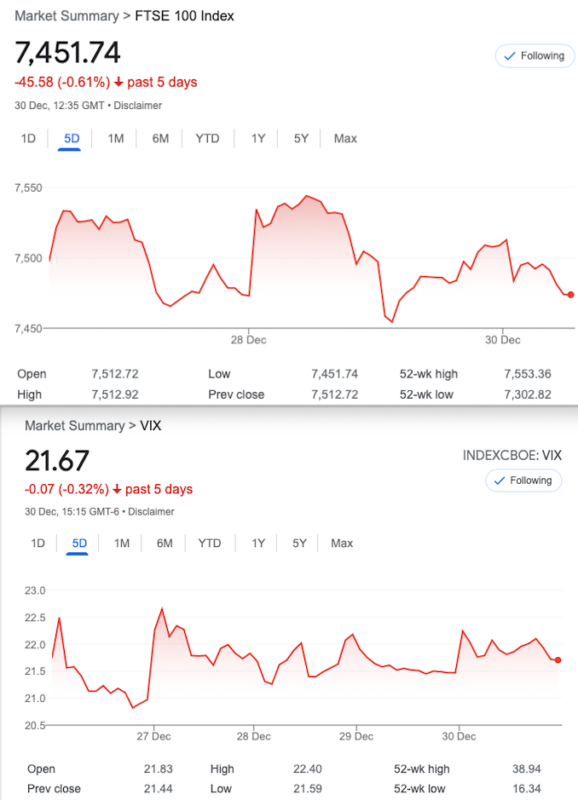The width and height of the screenshot is (578, 800).
Task: Open Max range for FTSE 100
Action: pyautogui.click(x=345, y=139)
